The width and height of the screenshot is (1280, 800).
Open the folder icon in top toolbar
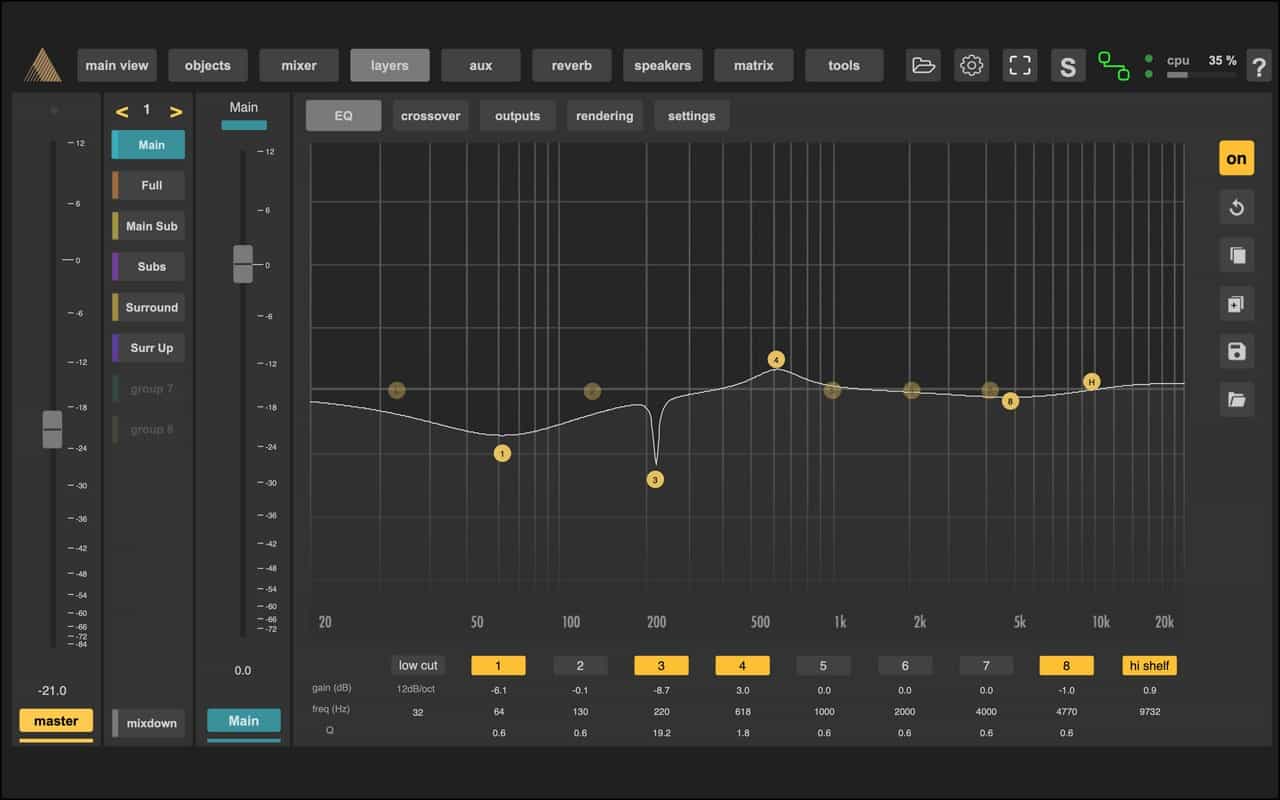click(x=923, y=66)
